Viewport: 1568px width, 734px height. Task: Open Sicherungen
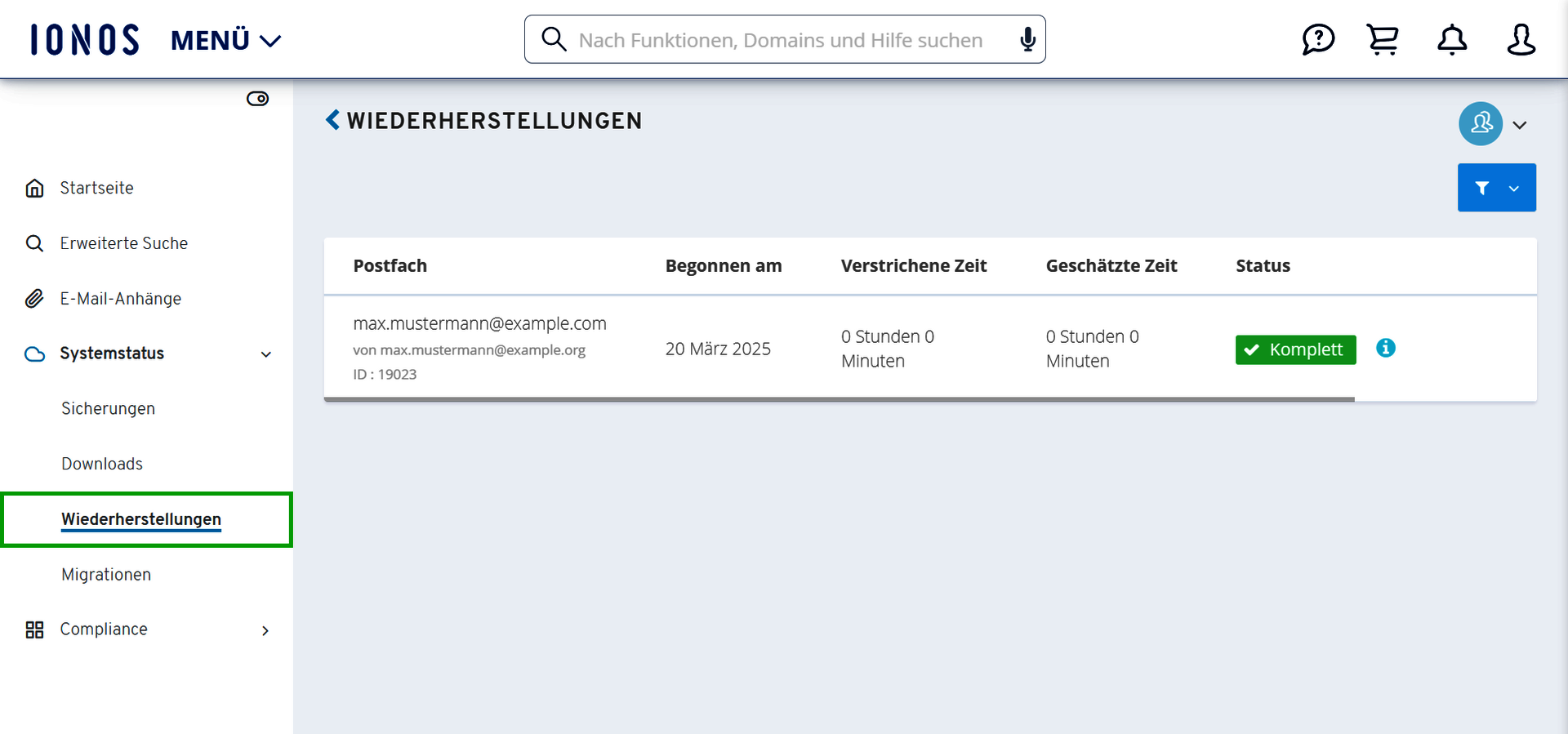click(x=108, y=408)
